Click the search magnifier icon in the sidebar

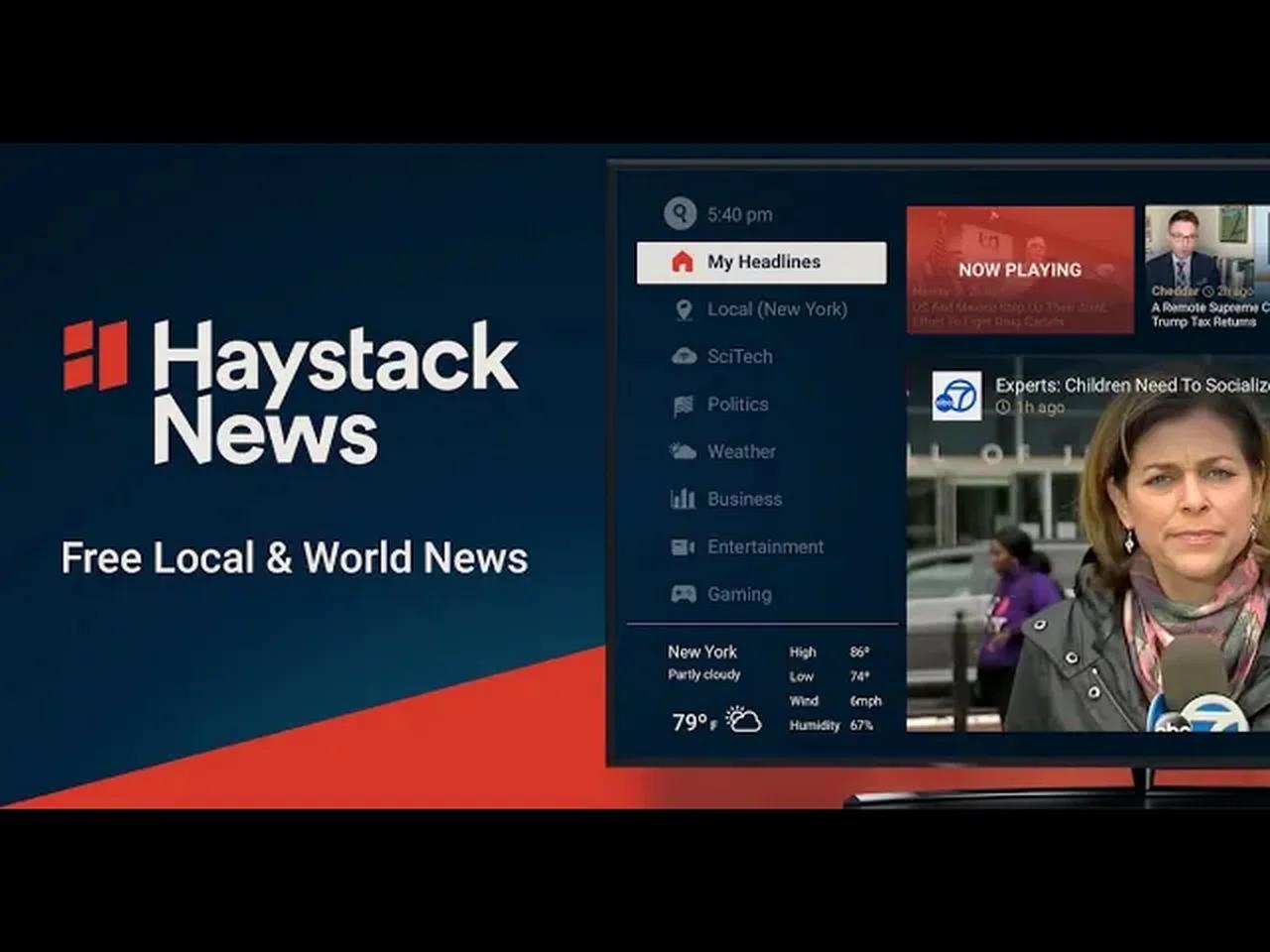coord(681,214)
